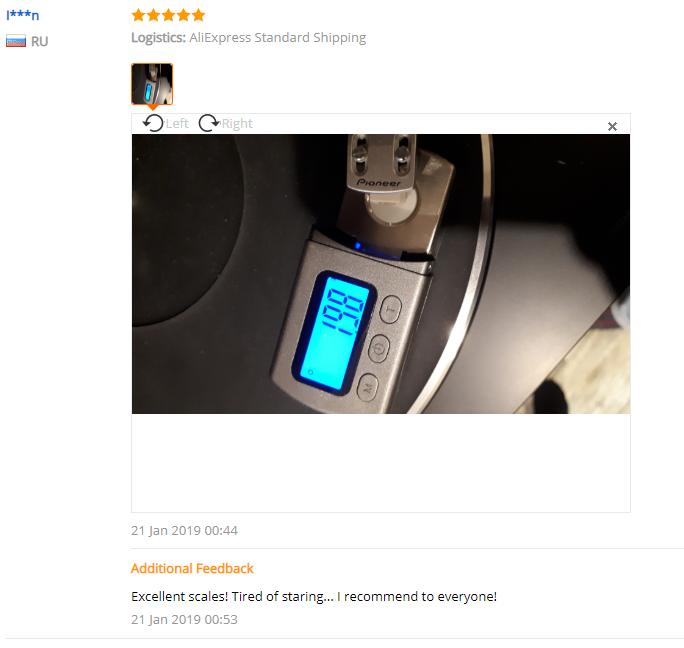Screen dimensions: 684x648
Task: Click the first orange rating star
Action: 138,15
